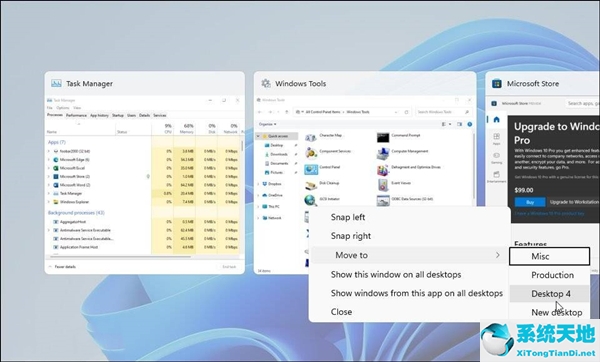Viewport: 600px width, 362px height.
Task: Click the Windows Explorer icon in Task Manager list
Action: coord(55,202)
